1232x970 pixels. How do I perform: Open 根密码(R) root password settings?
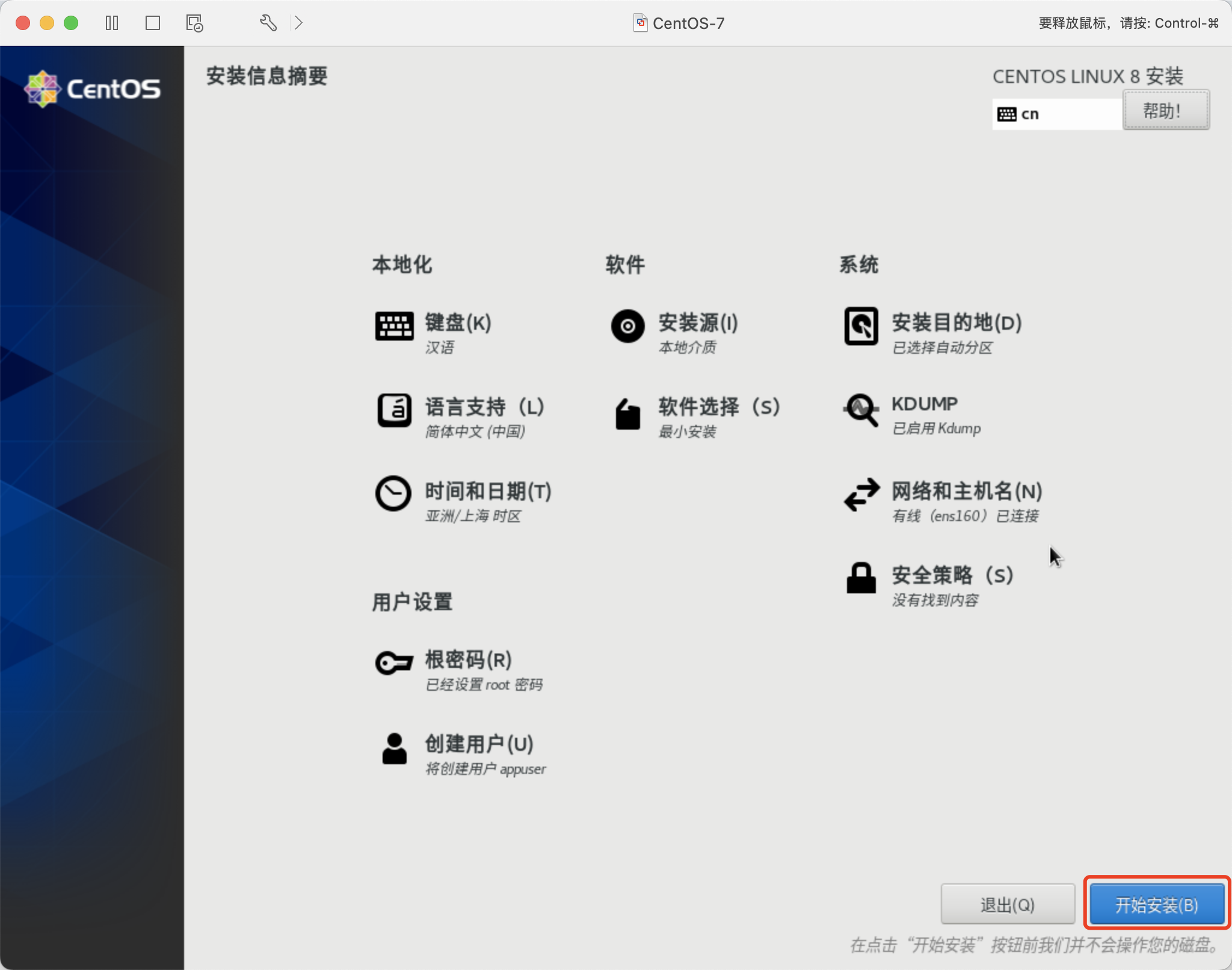tap(469, 660)
